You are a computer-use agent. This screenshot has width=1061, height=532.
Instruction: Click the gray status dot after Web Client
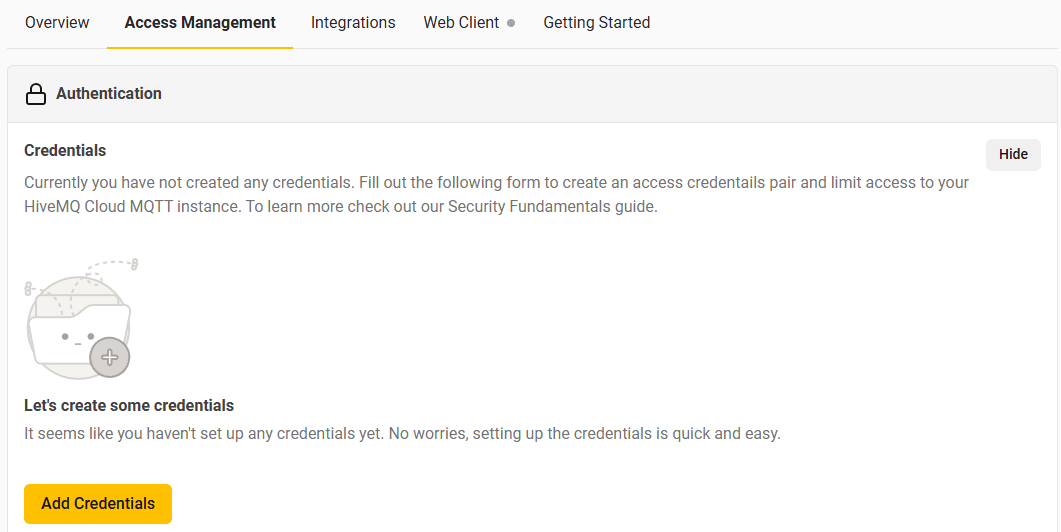[x=511, y=23]
